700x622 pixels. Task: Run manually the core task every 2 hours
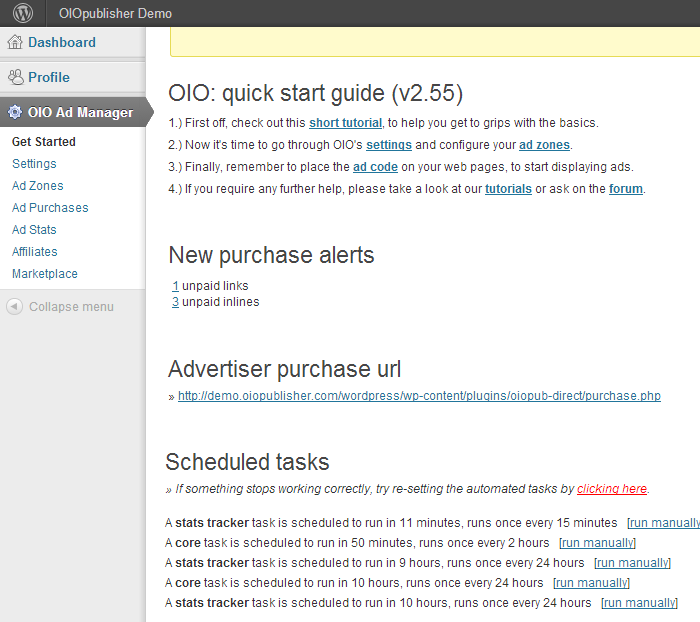coord(597,543)
